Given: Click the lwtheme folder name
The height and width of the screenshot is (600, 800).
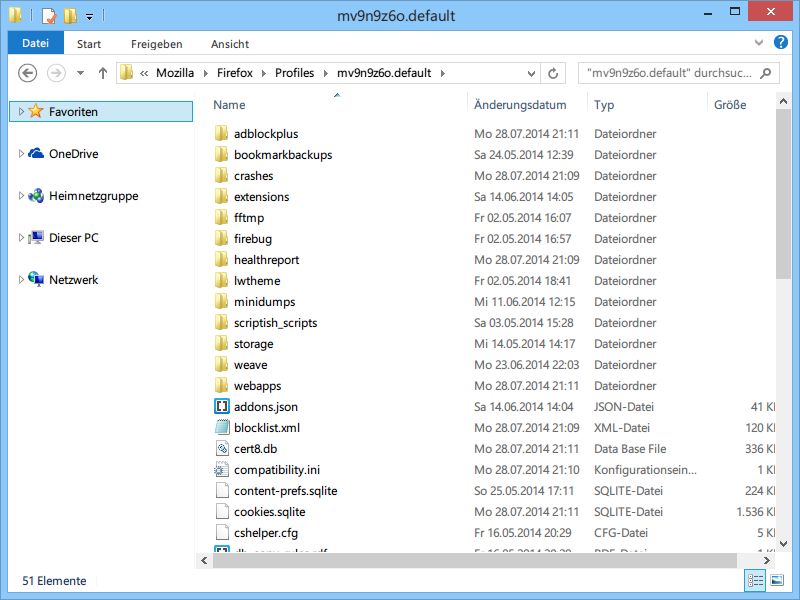Looking at the screenshot, I should [257, 281].
